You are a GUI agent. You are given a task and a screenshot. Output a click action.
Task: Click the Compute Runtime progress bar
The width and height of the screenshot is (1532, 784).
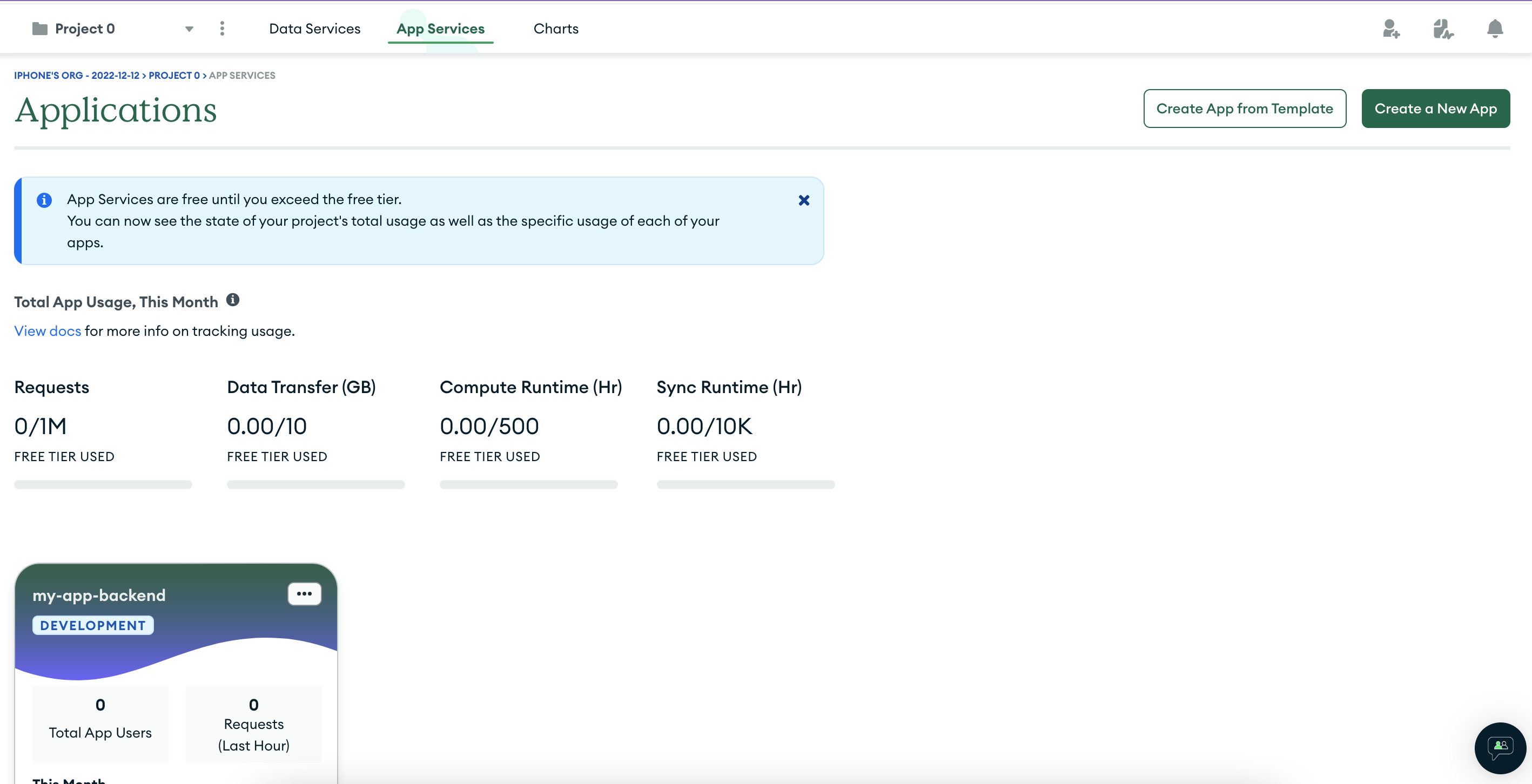(x=529, y=484)
